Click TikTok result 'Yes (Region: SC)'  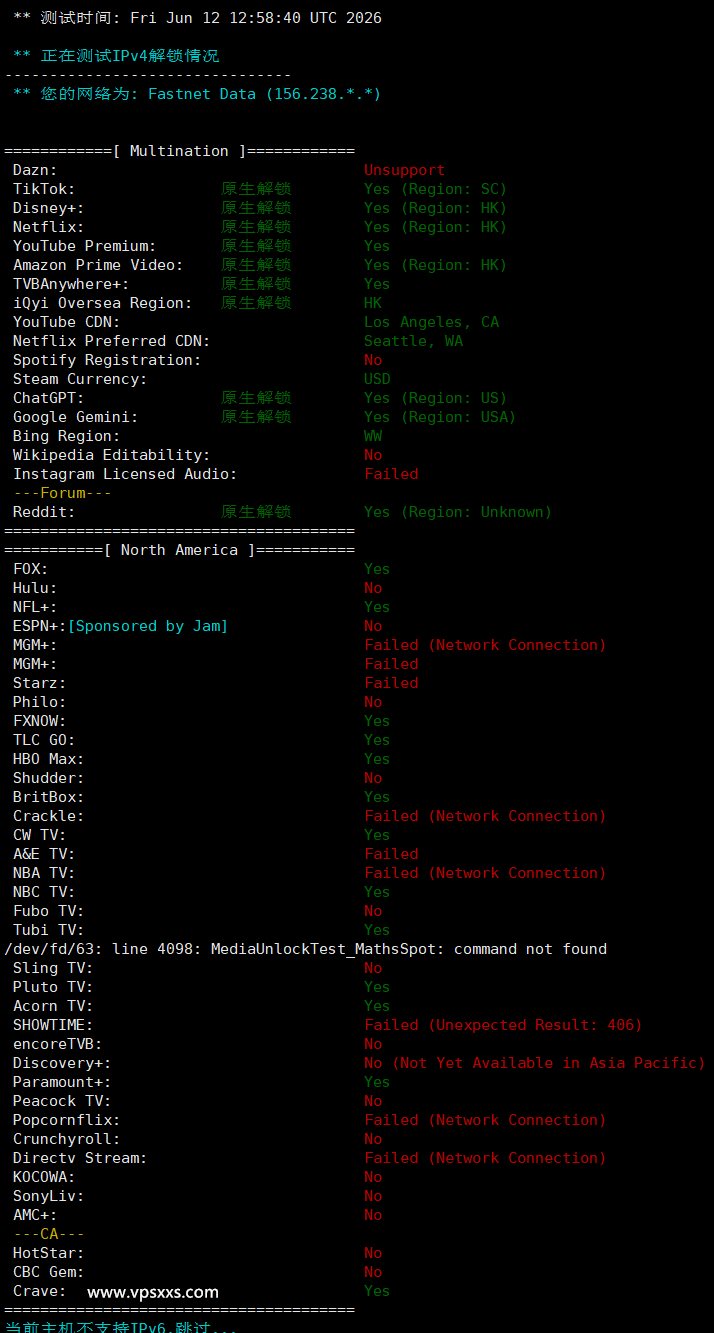pyautogui.click(x=435, y=189)
